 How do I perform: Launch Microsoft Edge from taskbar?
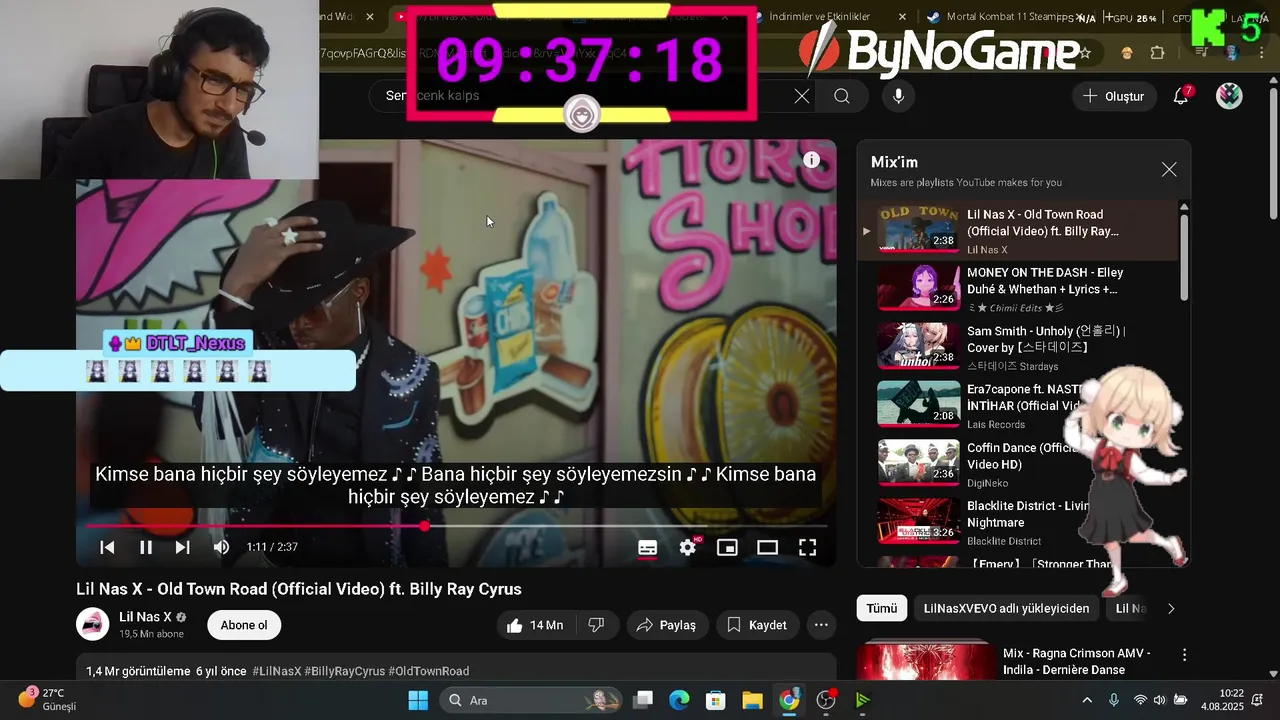pyautogui.click(x=680, y=700)
